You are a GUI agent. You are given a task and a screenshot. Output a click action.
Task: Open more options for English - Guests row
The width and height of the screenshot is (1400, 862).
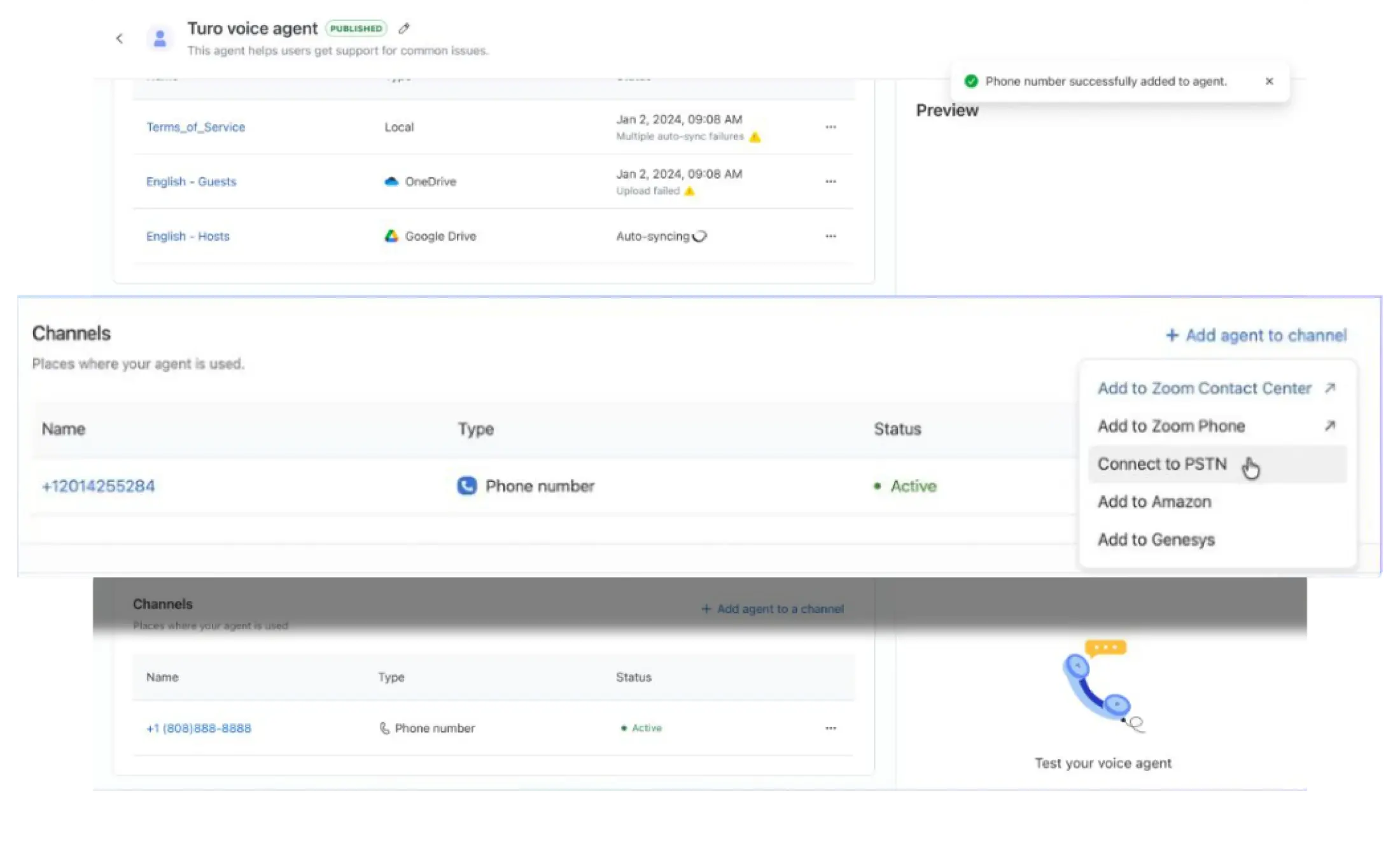pos(830,181)
